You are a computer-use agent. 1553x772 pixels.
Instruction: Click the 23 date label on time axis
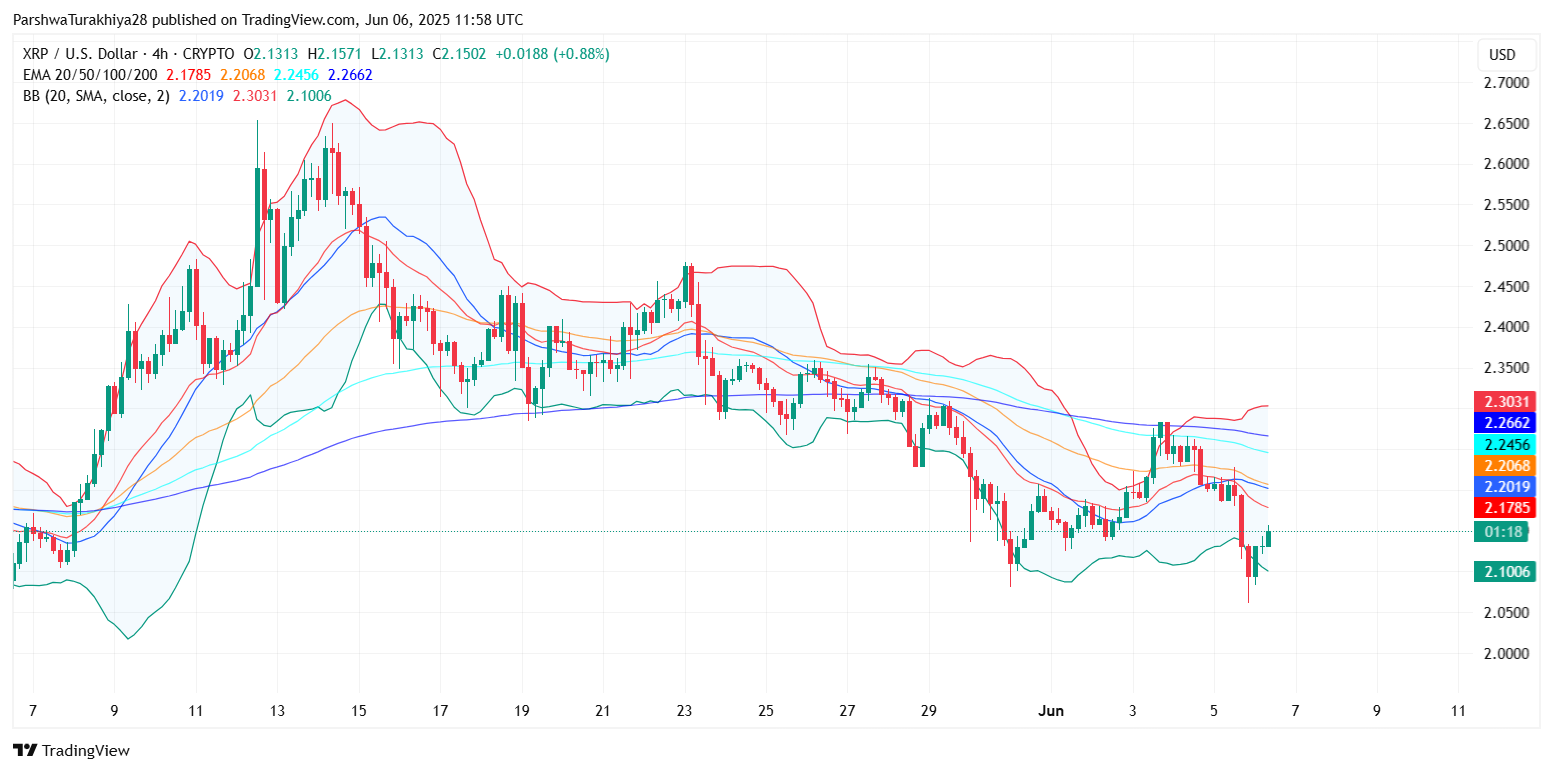coord(685,711)
